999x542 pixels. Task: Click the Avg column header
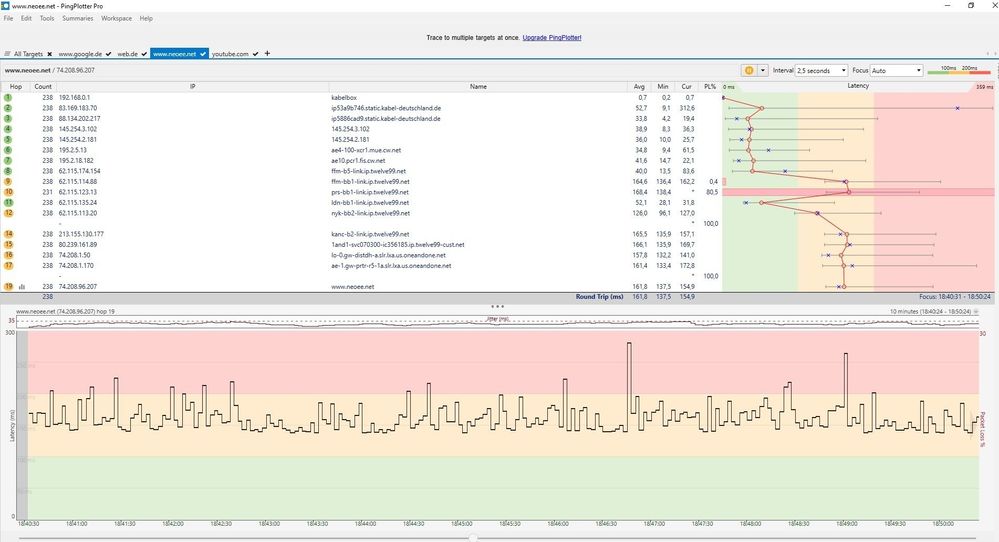point(639,87)
